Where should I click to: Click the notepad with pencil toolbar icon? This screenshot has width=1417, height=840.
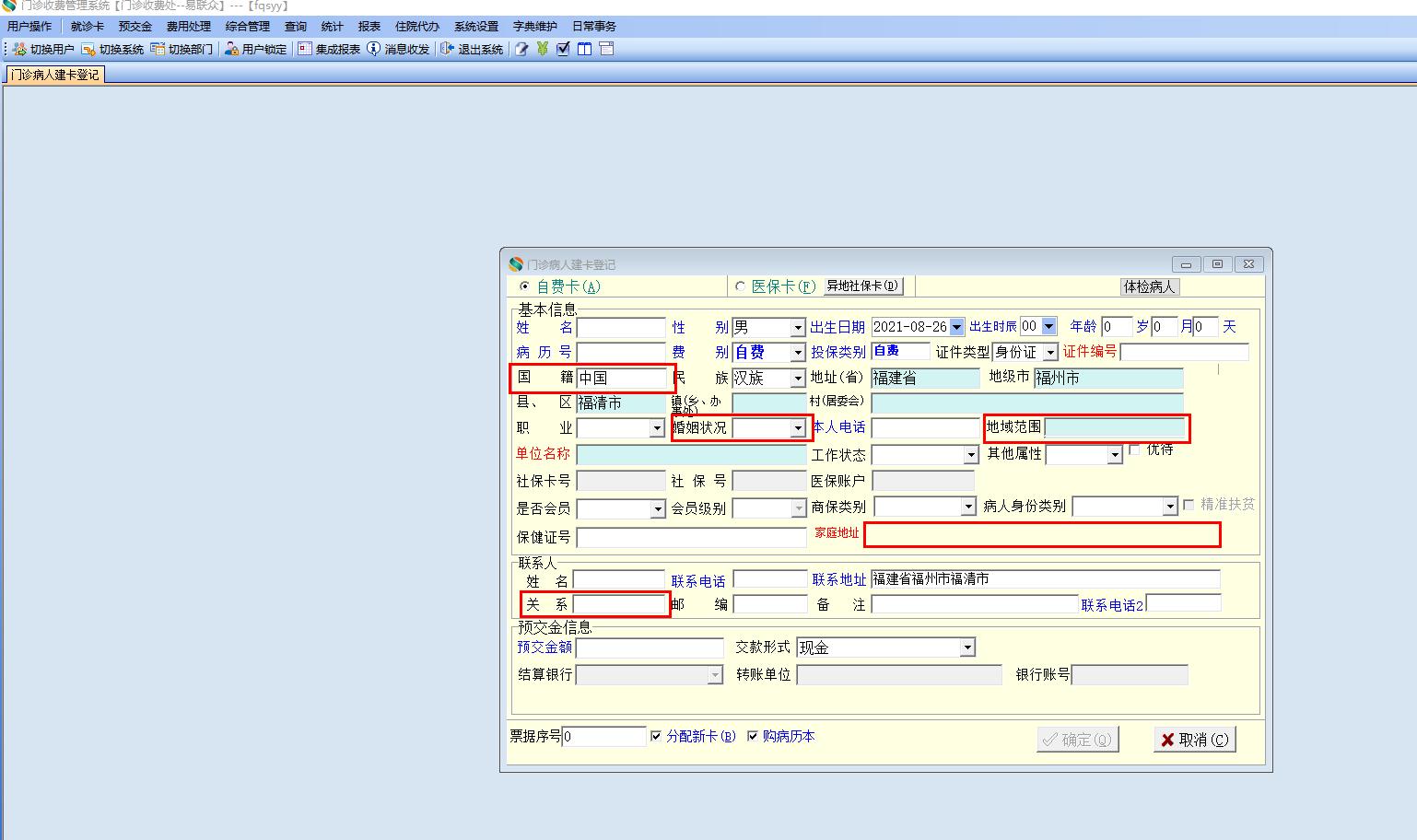[521, 49]
